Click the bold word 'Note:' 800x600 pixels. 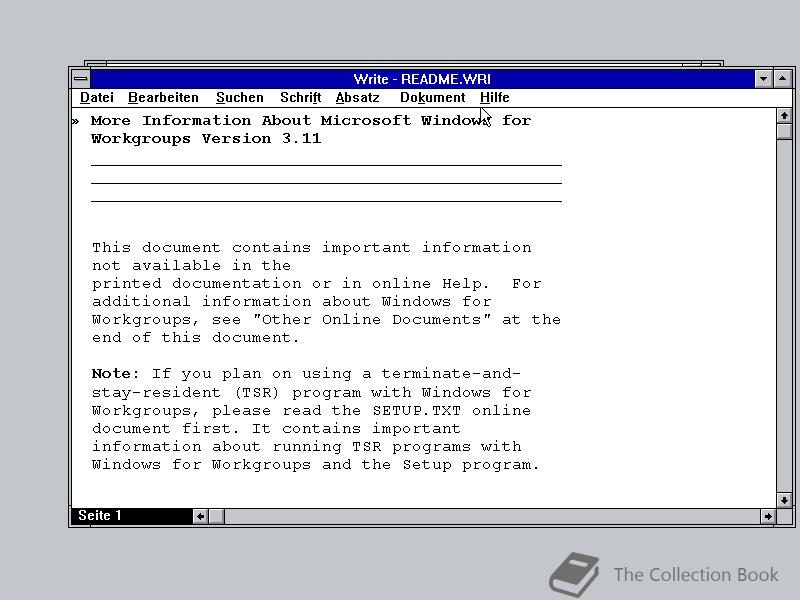[115, 373]
